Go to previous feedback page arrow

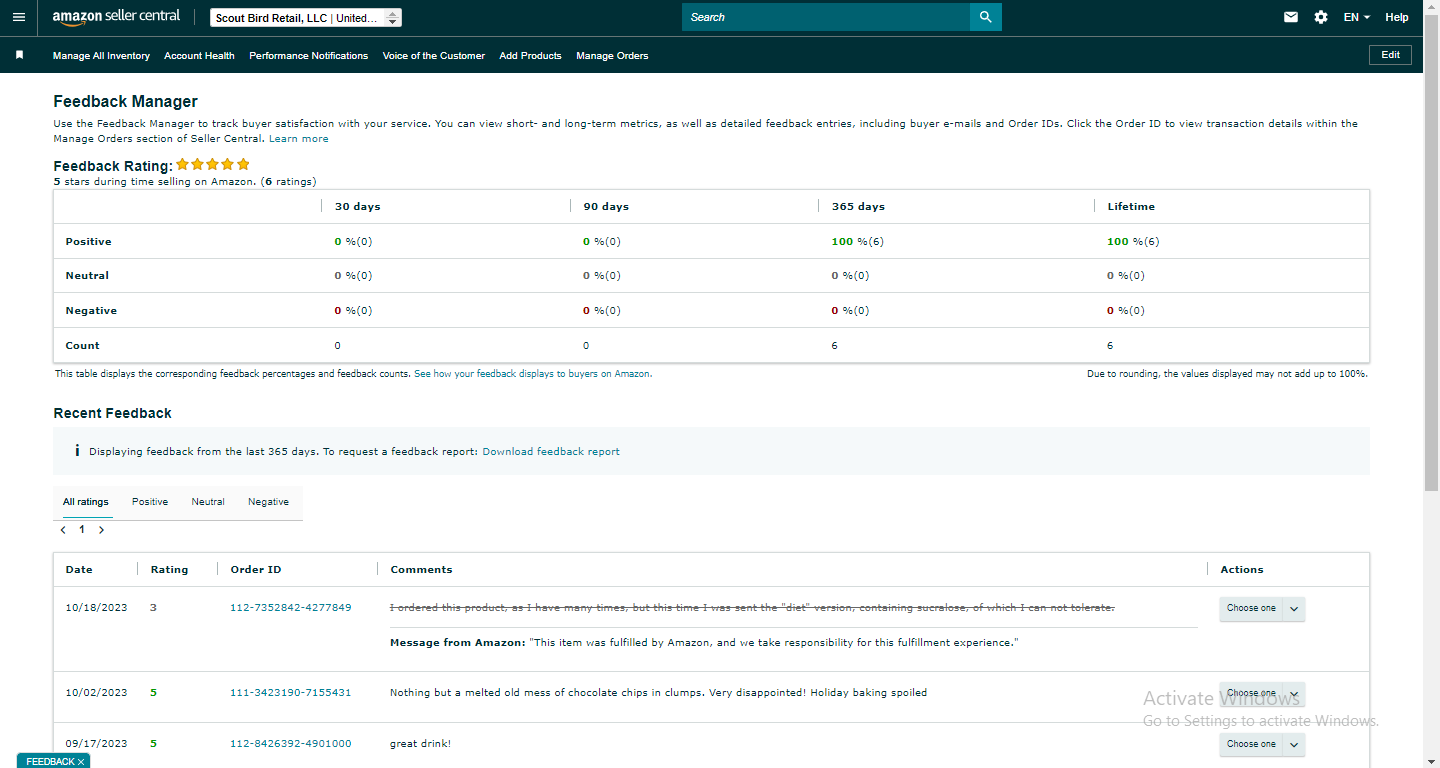64,530
